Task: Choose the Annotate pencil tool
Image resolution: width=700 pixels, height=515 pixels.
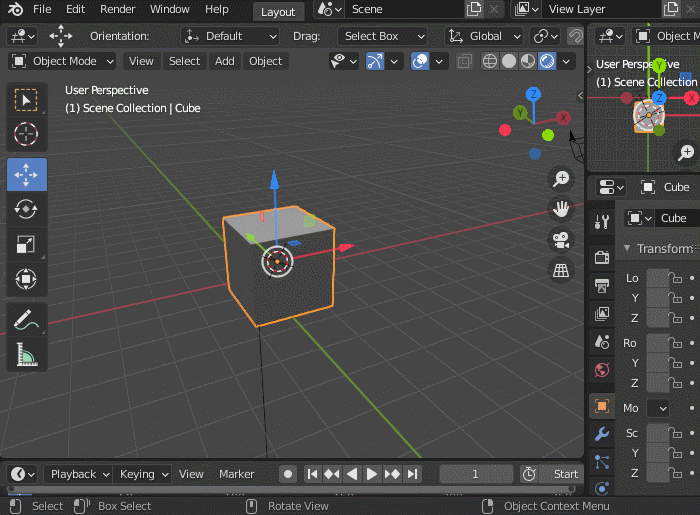Action: 26,320
